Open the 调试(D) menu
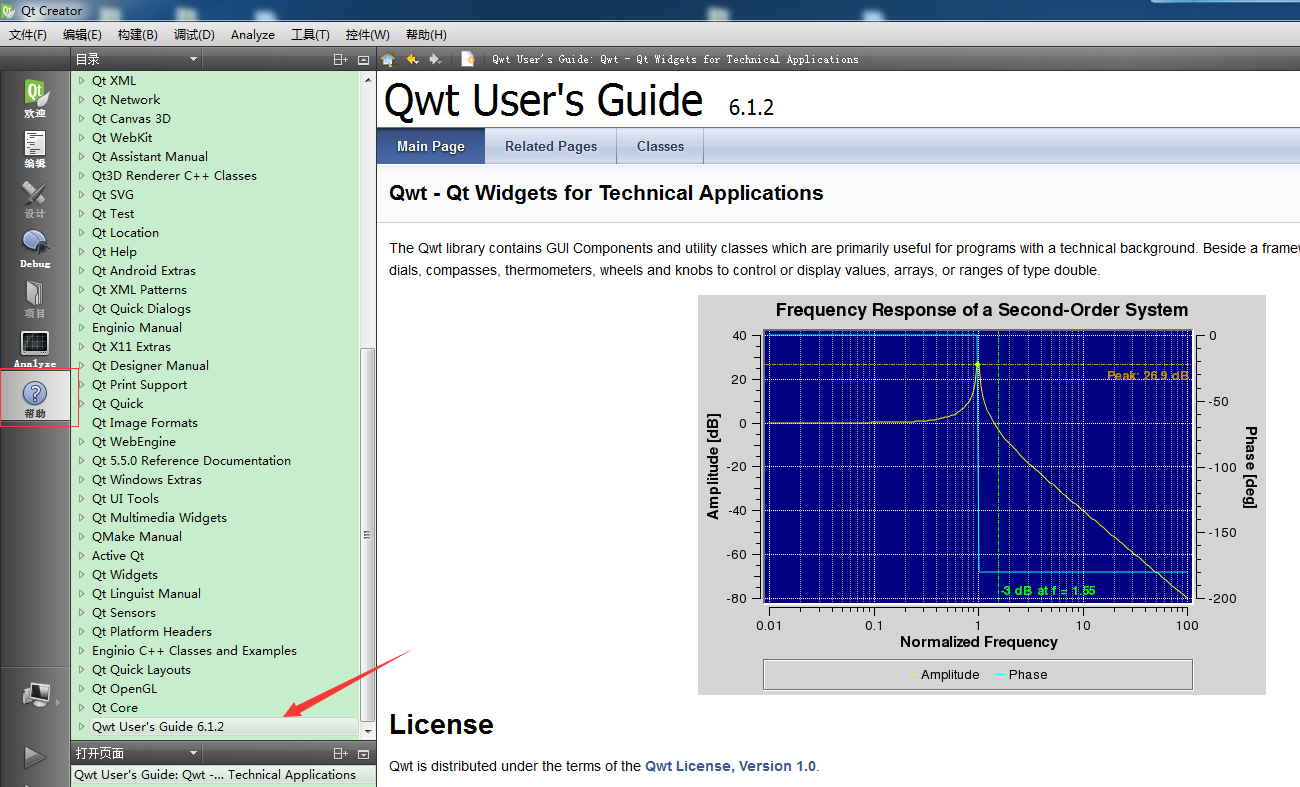The image size is (1300, 787). tap(194, 34)
